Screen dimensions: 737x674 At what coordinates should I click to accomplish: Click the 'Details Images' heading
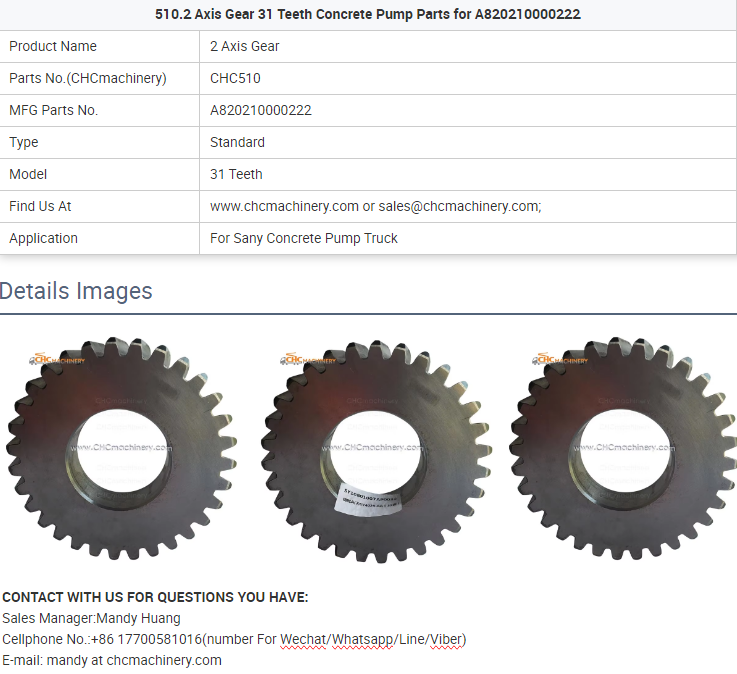coord(76,291)
